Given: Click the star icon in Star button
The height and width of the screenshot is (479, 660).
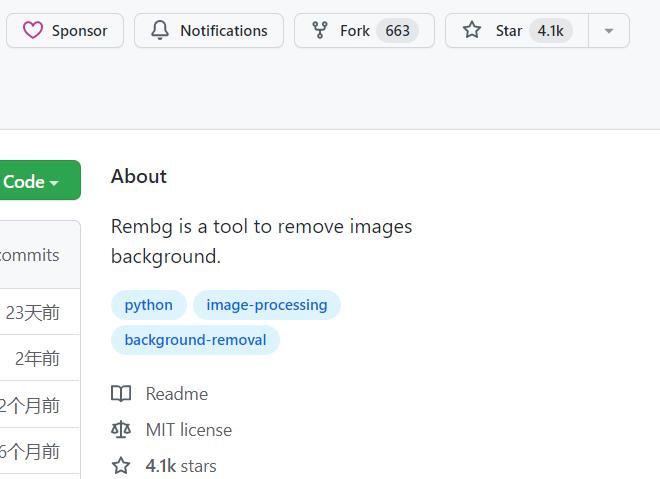Looking at the screenshot, I should [472, 31].
